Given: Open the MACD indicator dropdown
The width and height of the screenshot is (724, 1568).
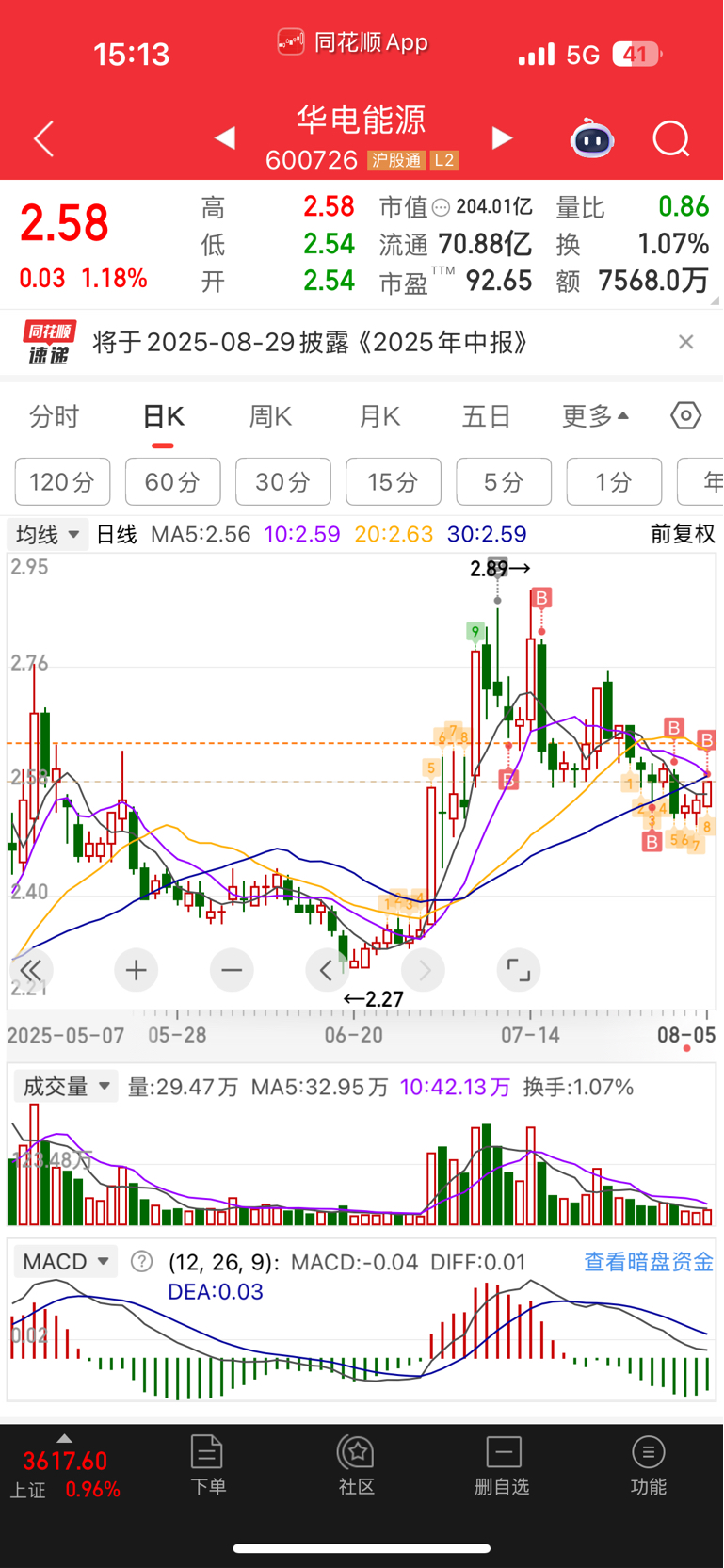Looking at the screenshot, I should tap(66, 1261).
